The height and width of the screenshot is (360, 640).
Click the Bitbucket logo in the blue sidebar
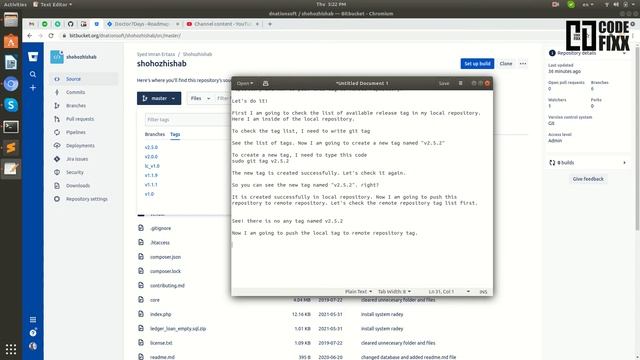tap(33, 57)
